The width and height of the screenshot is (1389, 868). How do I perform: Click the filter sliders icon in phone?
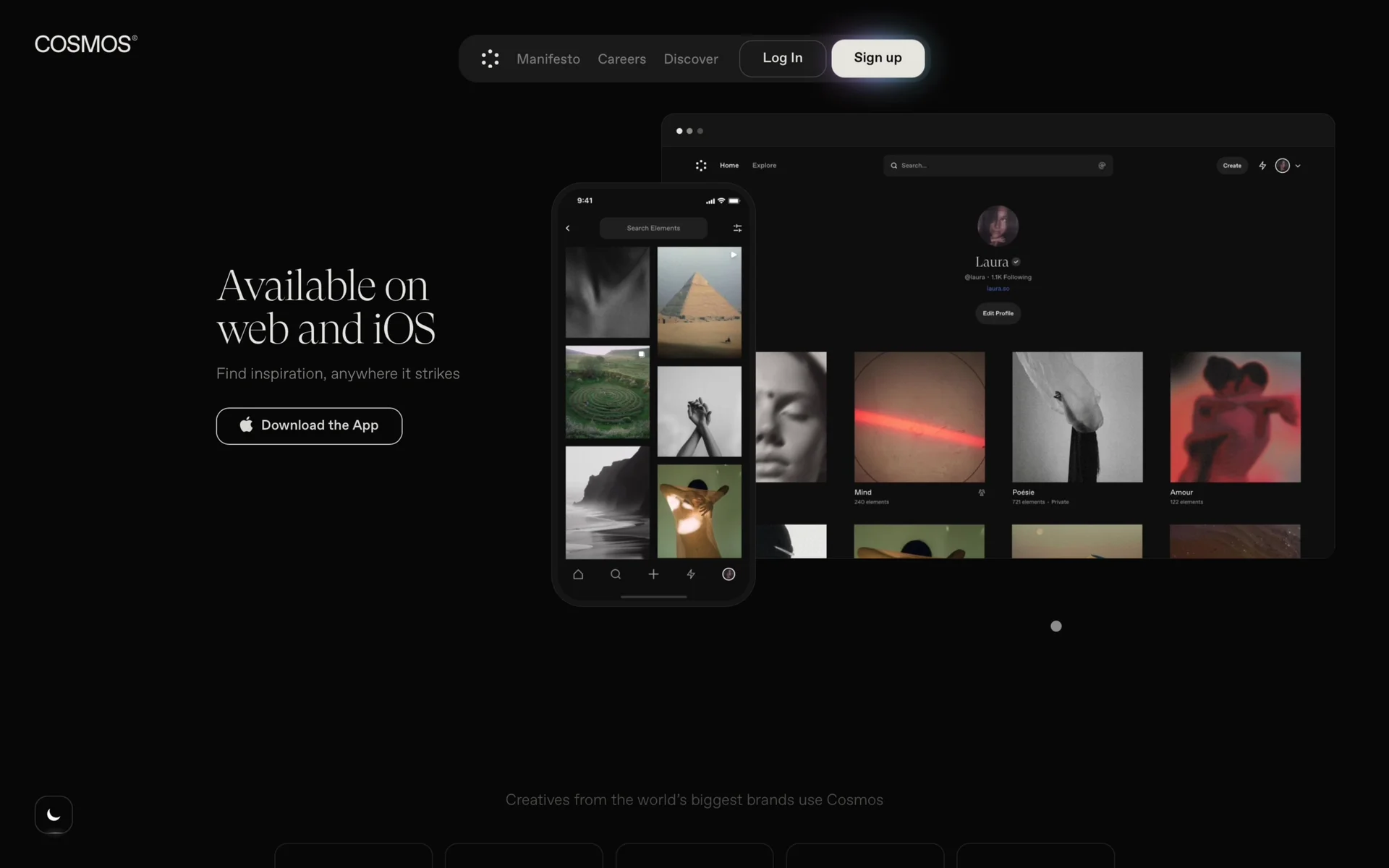click(737, 228)
